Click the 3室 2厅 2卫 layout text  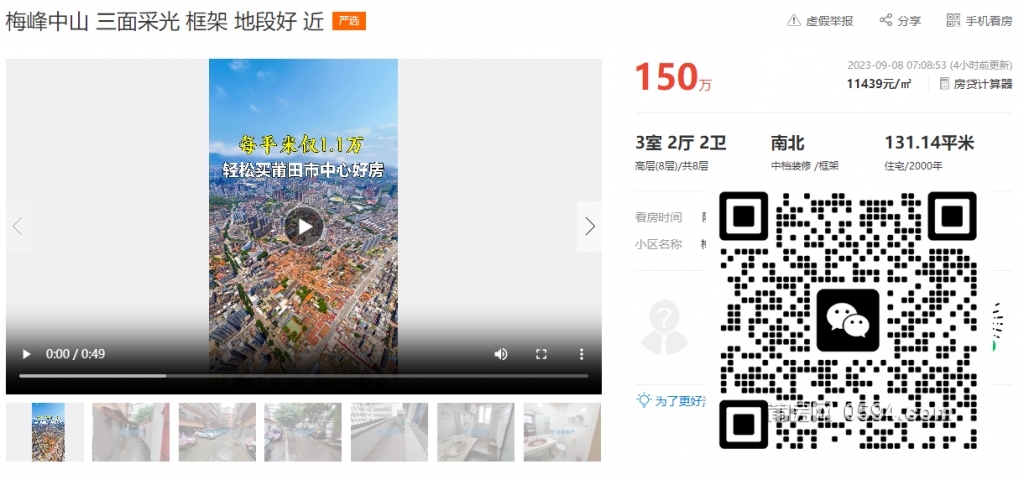pyautogui.click(x=680, y=143)
